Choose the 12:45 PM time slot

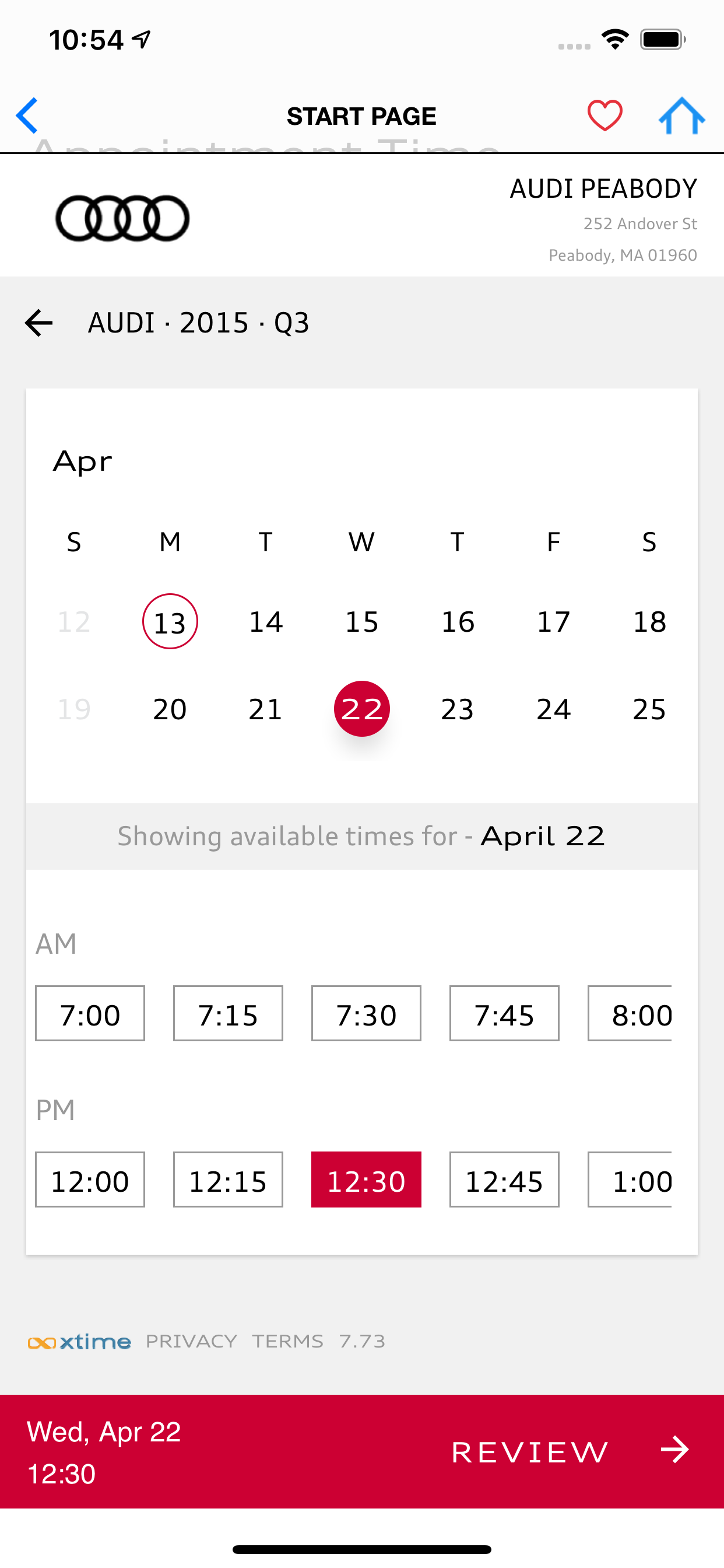(x=504, y=1179)
